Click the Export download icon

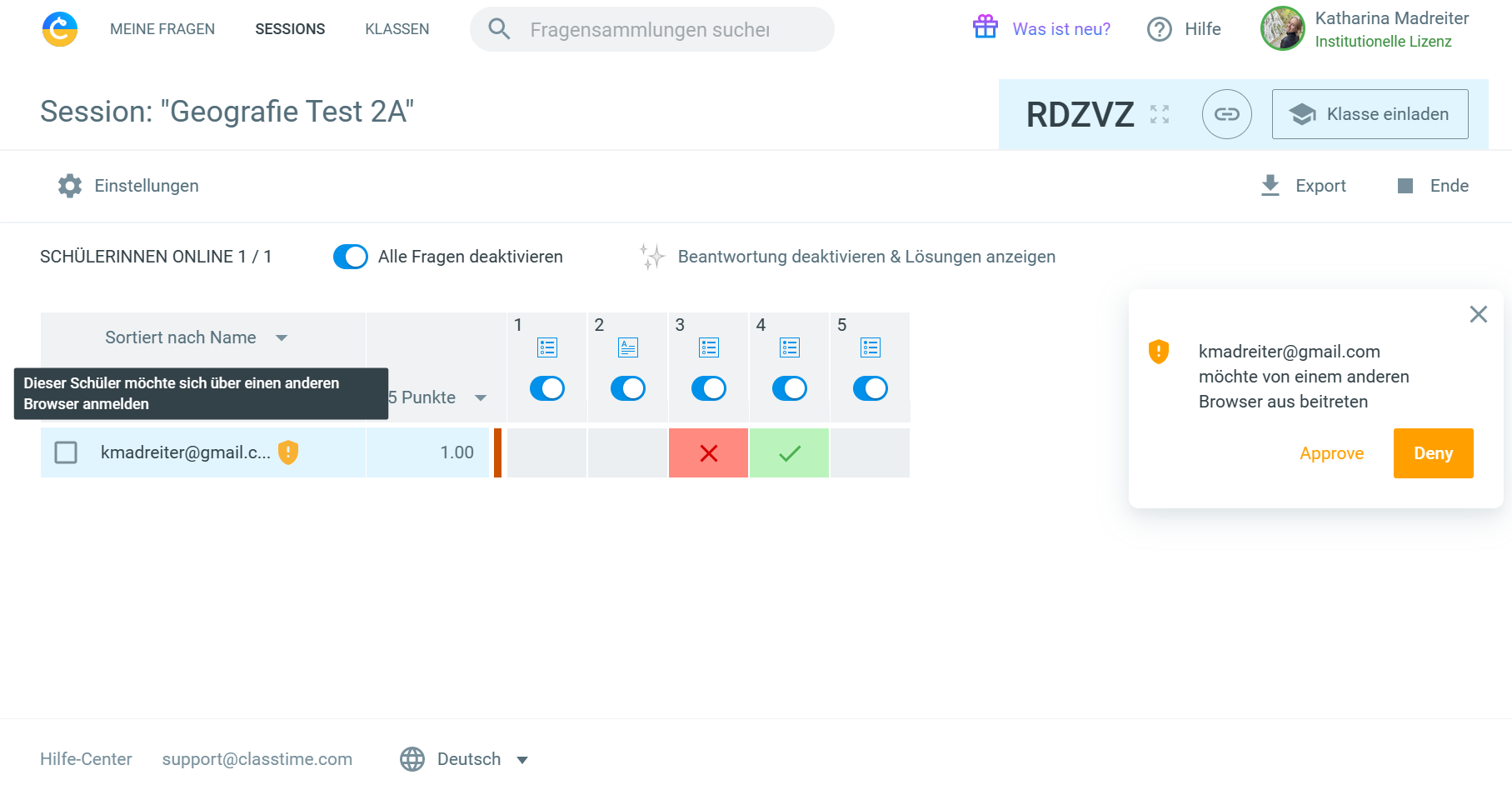[x=1270, y=186]
